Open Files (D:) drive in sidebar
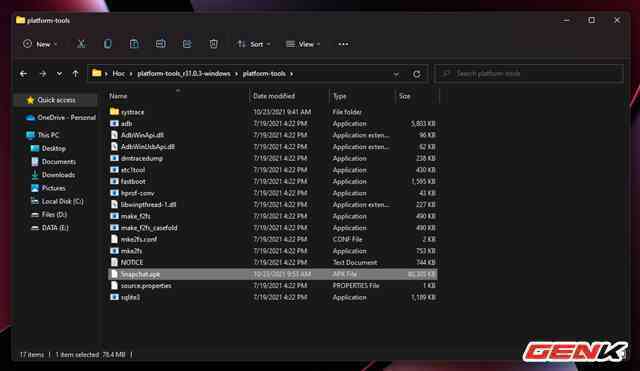This screenshot has height=371, width=640. [49, 215]
